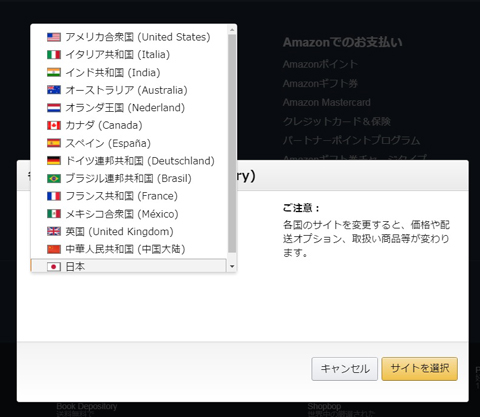Click the dropdown scrollbar up arrow

click(x=232, y=30)
